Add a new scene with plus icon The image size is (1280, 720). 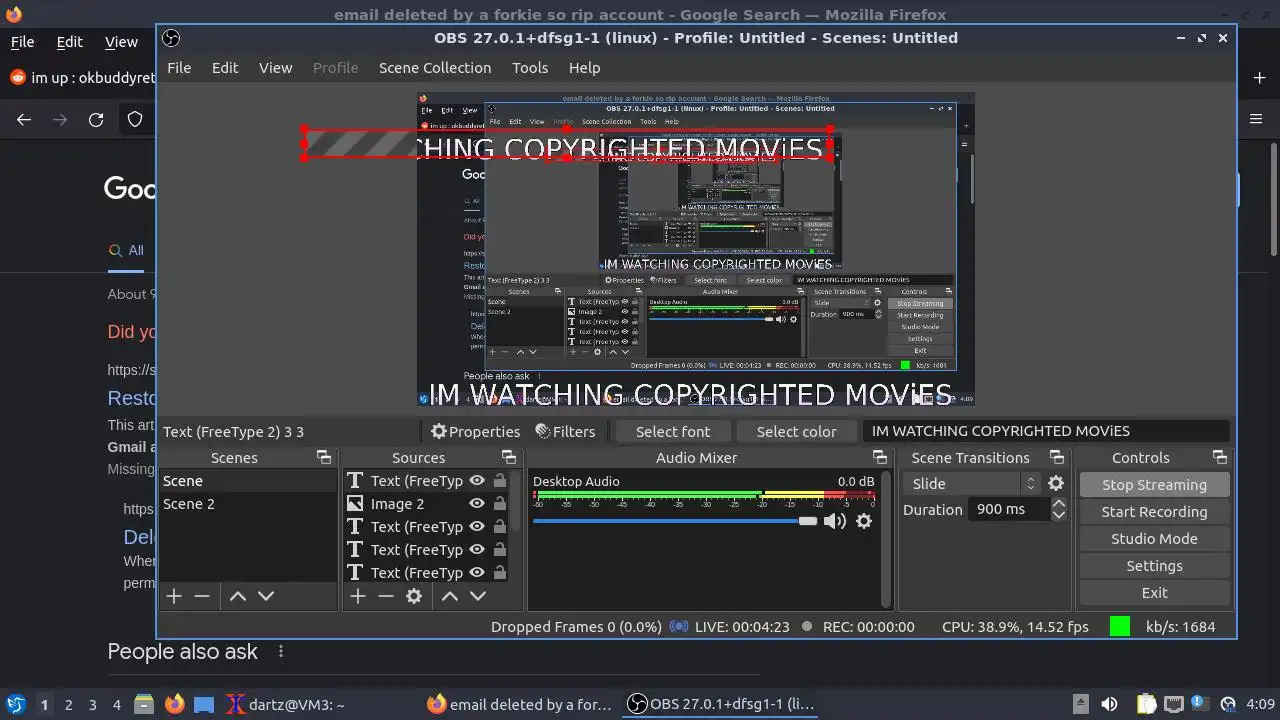click(174, 596)
